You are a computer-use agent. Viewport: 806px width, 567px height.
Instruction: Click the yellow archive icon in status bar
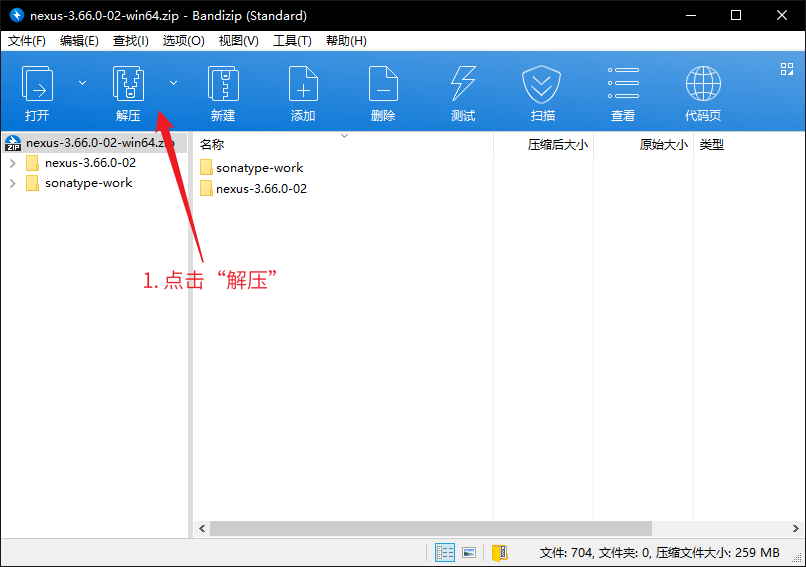point(499,552)
